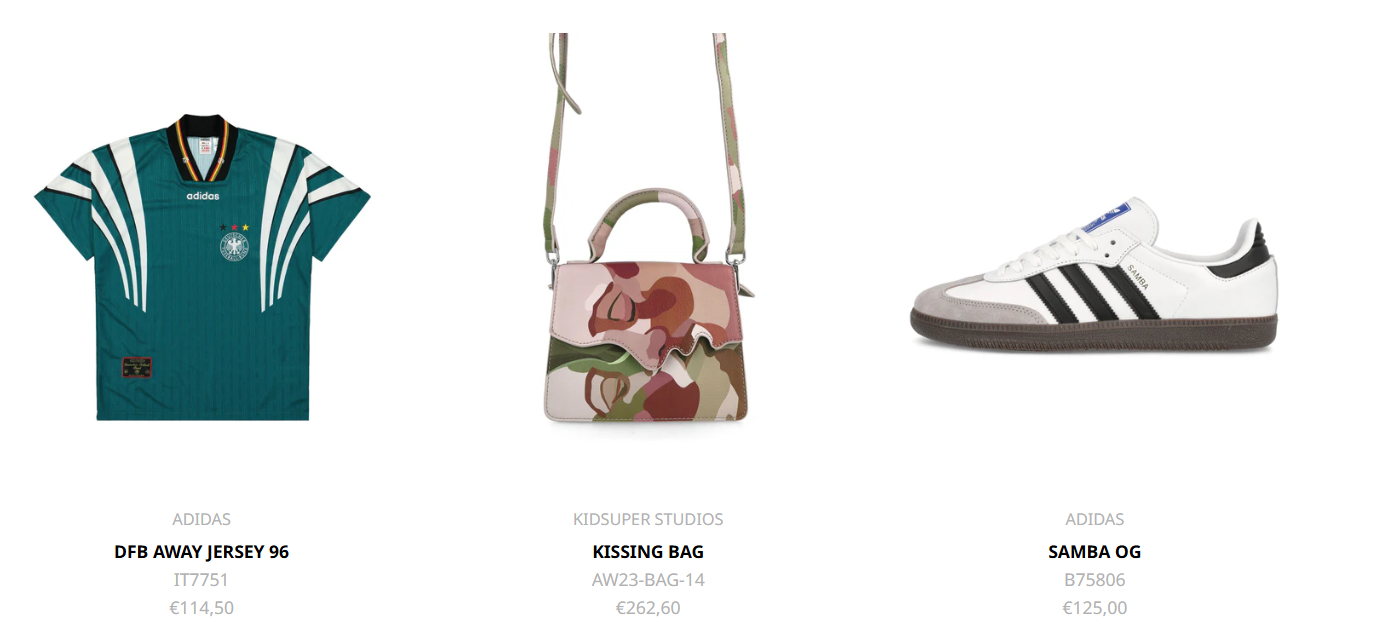Open the white Samba OG sneaker image
This screenshot has width=1379, height=643.
point(1094,275)
